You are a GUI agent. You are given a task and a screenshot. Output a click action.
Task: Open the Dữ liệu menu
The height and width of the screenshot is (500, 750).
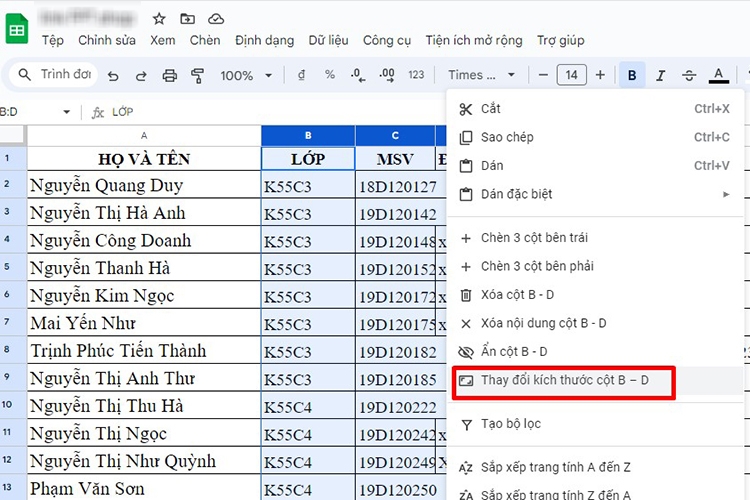click(328, 40)
